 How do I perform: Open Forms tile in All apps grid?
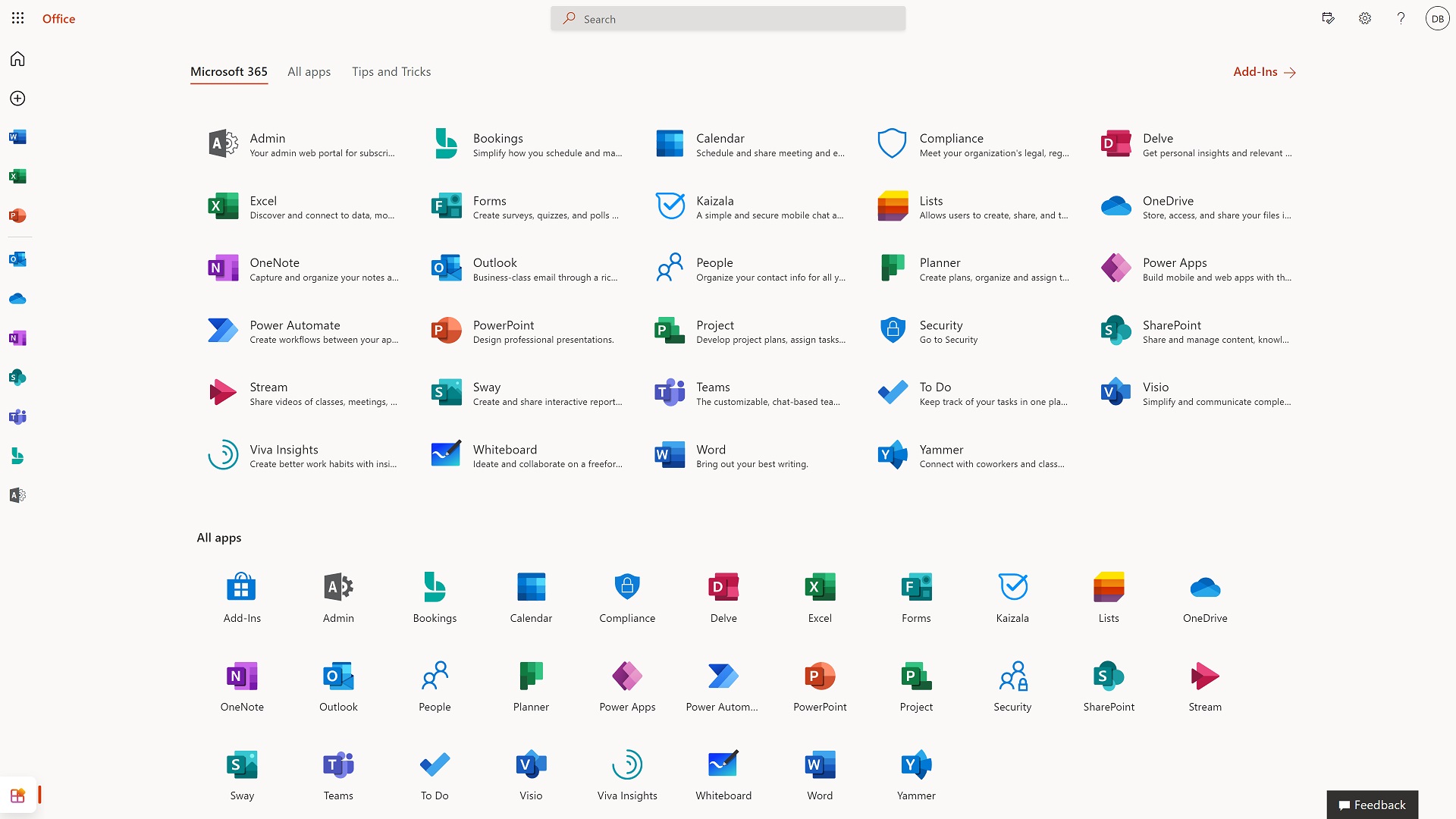[916, 598]
